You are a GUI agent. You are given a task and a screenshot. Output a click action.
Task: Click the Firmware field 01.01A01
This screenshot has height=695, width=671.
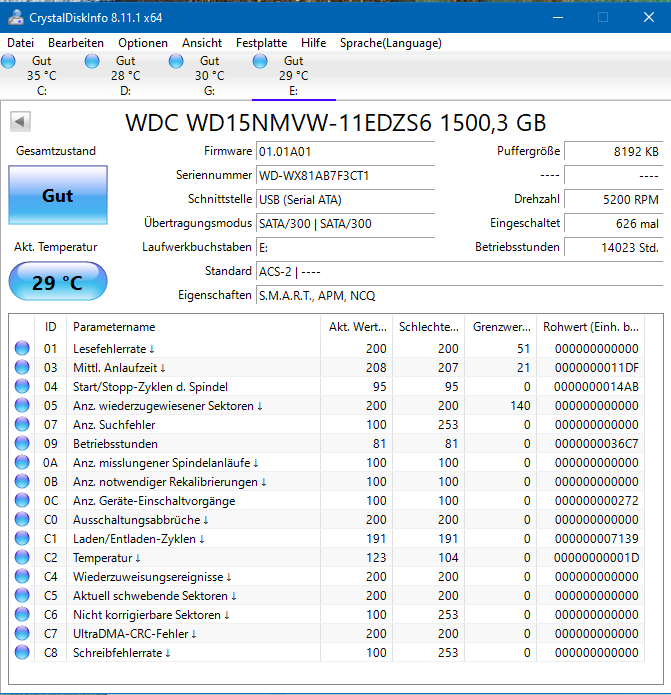coord(346,152)
